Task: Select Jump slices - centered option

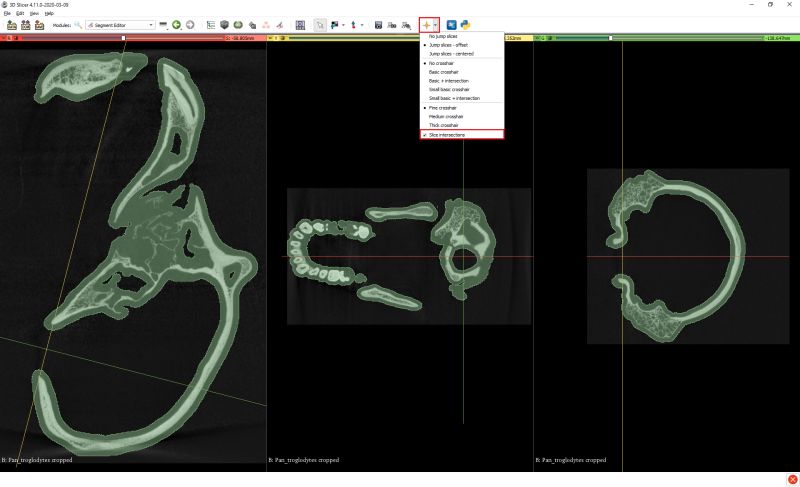Action: point(462,54)
